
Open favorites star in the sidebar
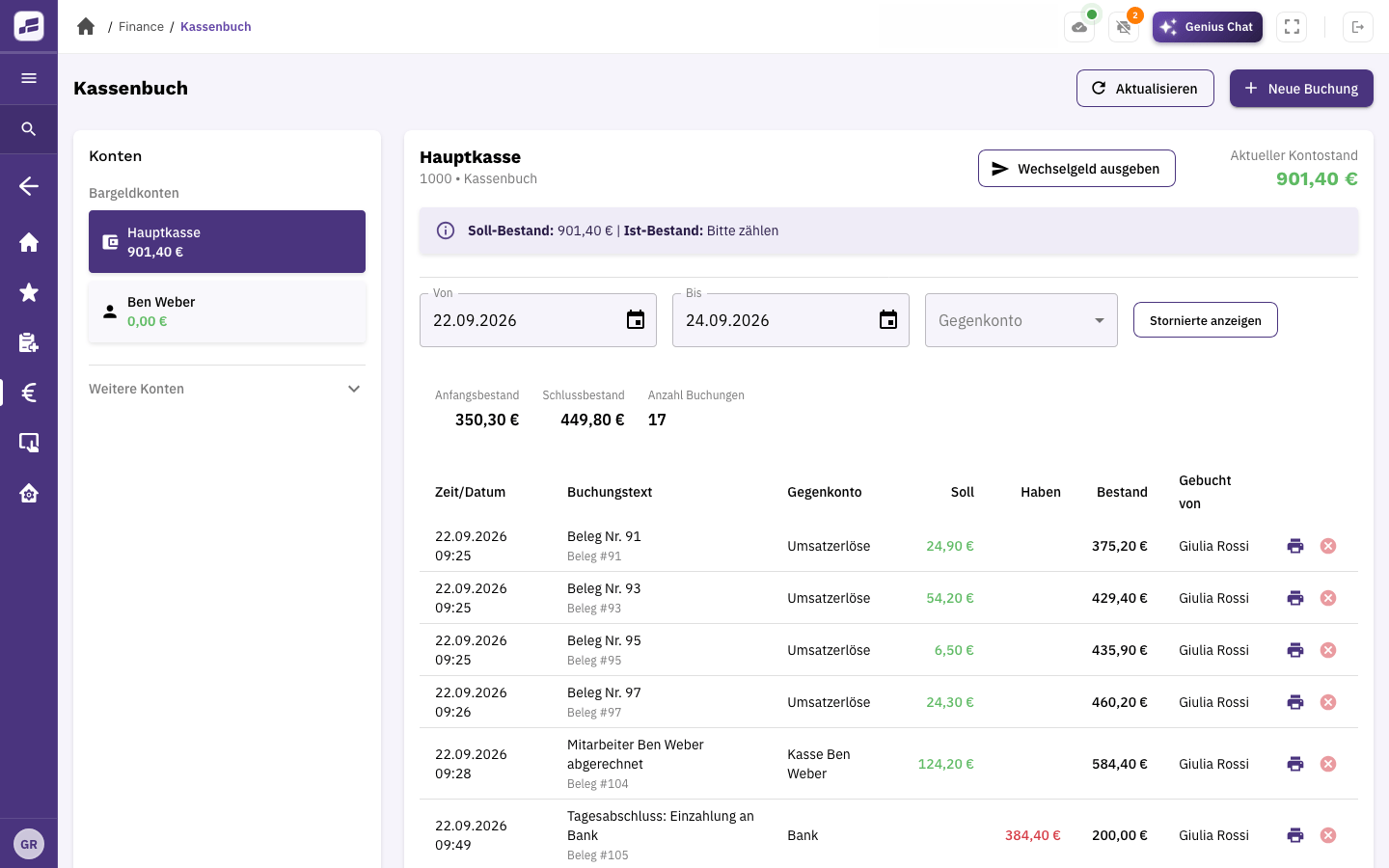(29, 292)
